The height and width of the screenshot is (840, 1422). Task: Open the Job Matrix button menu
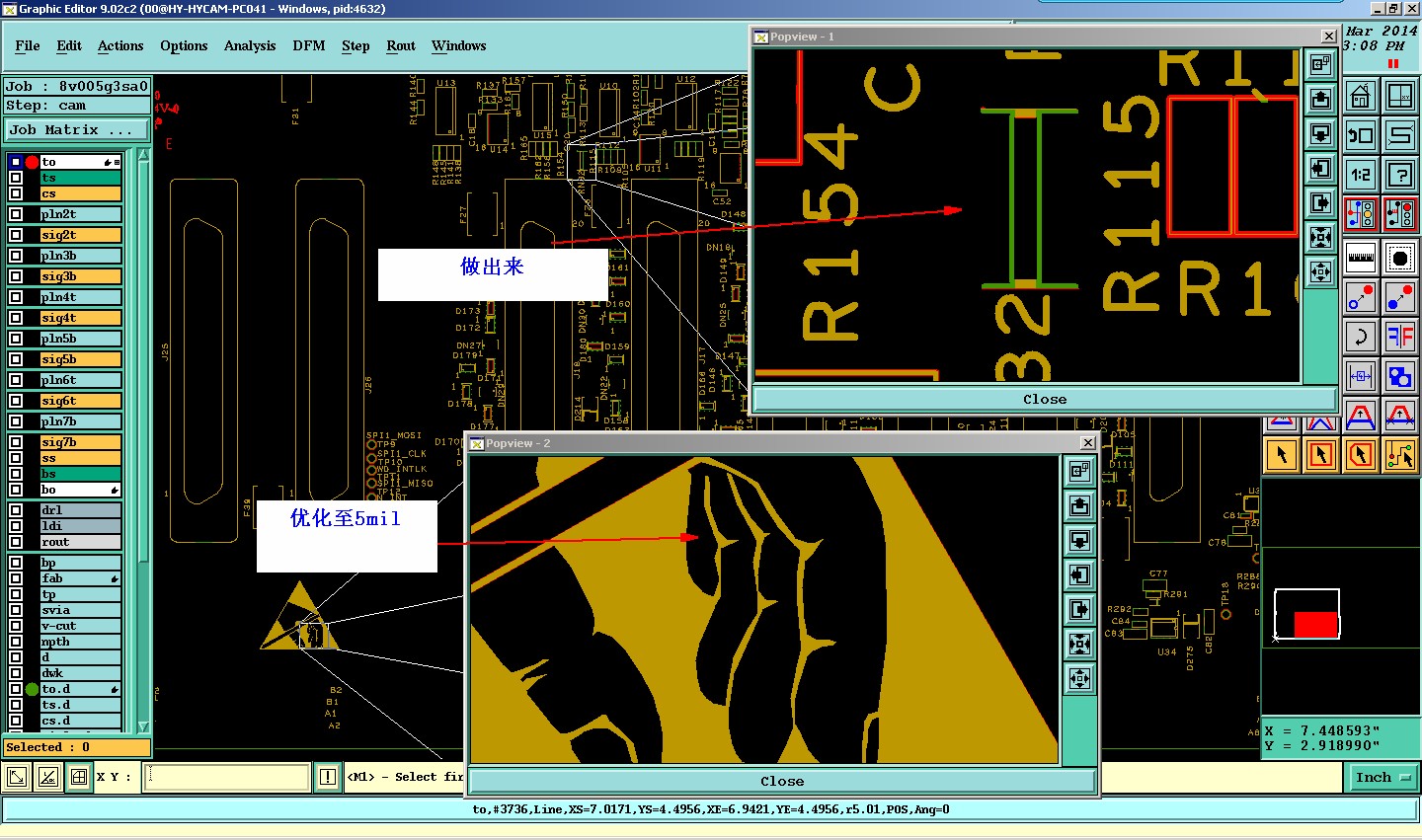77,129
